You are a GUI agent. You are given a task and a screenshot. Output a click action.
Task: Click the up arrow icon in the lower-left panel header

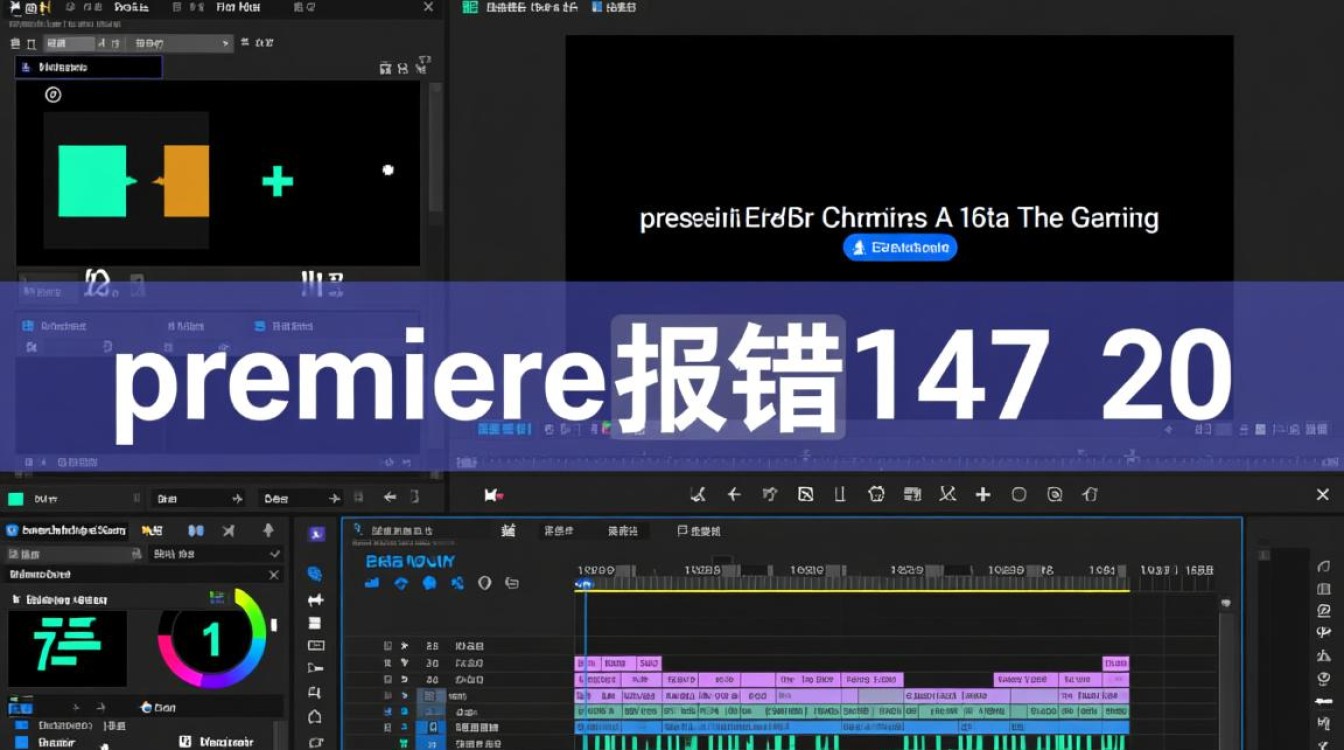click(268, 530)
